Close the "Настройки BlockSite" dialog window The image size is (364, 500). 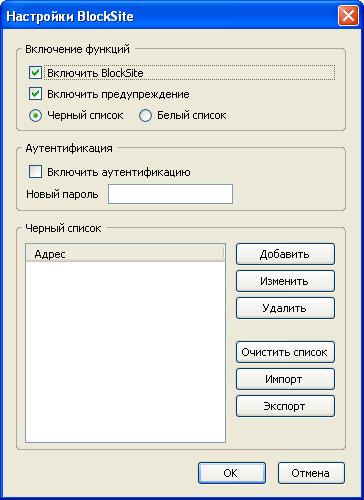(x=348, y=16)
